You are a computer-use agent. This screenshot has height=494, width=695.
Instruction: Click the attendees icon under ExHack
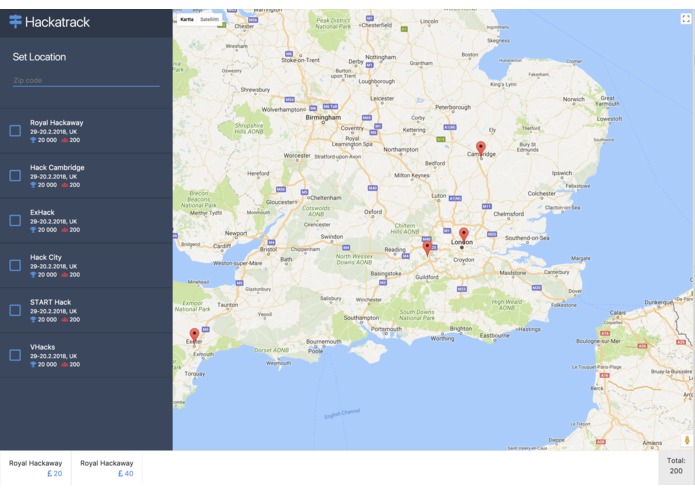pos(64,229)
